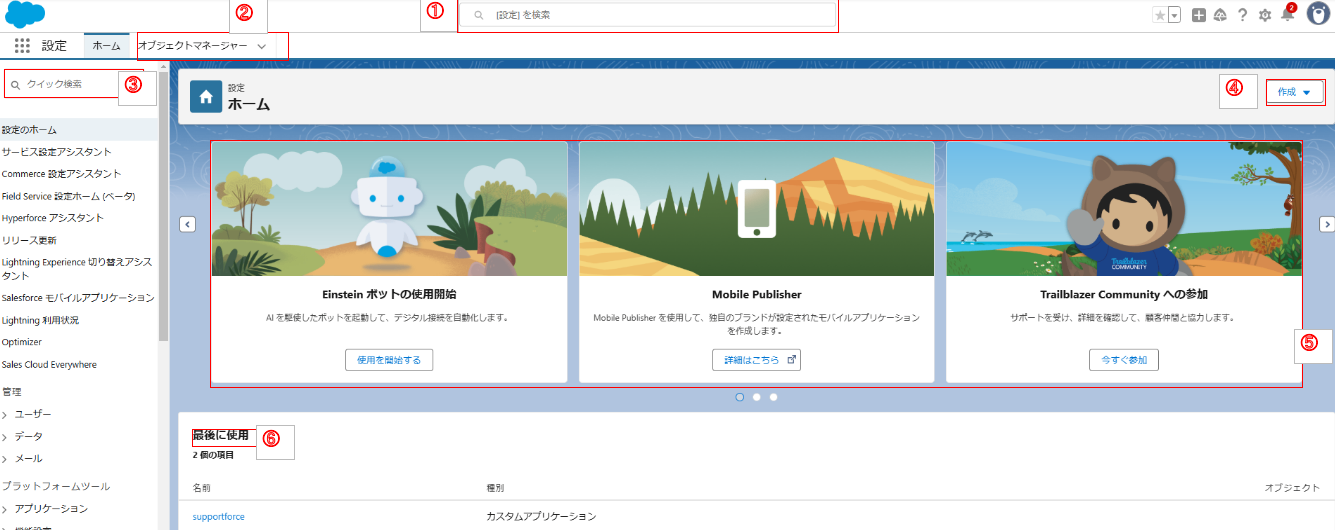This screenshot has height=530, width=1335.
Task: Click the 詳細はこちら button
Action: pos(756,360)
